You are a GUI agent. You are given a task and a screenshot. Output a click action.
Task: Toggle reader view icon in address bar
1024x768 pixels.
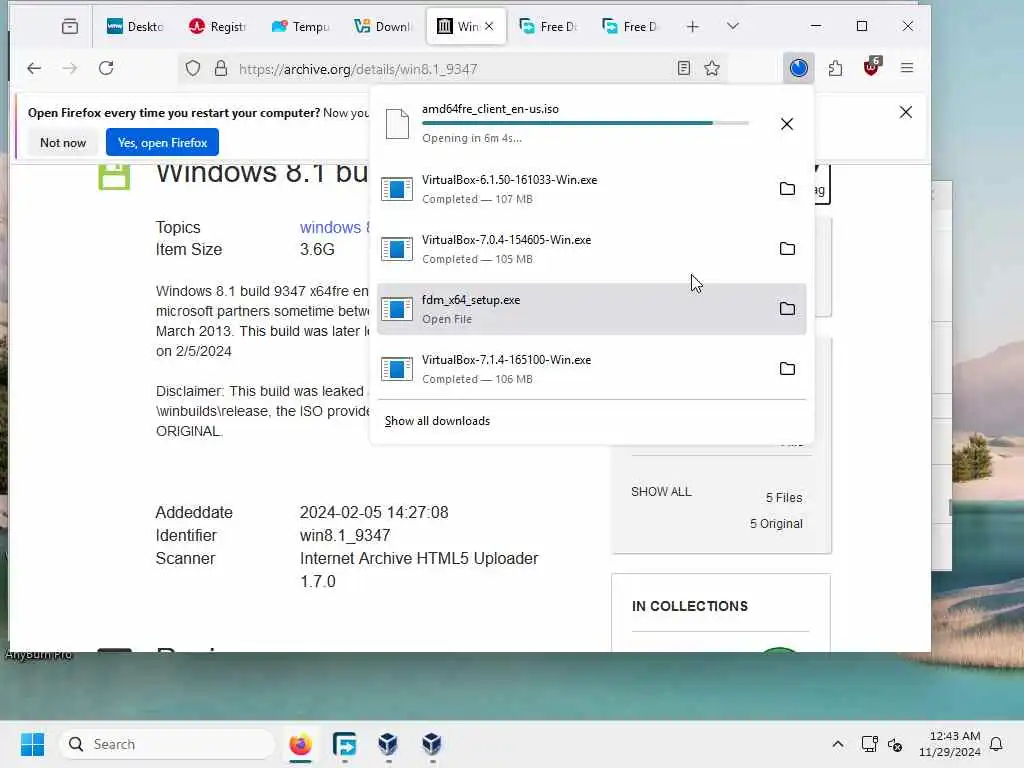[684, 69]
